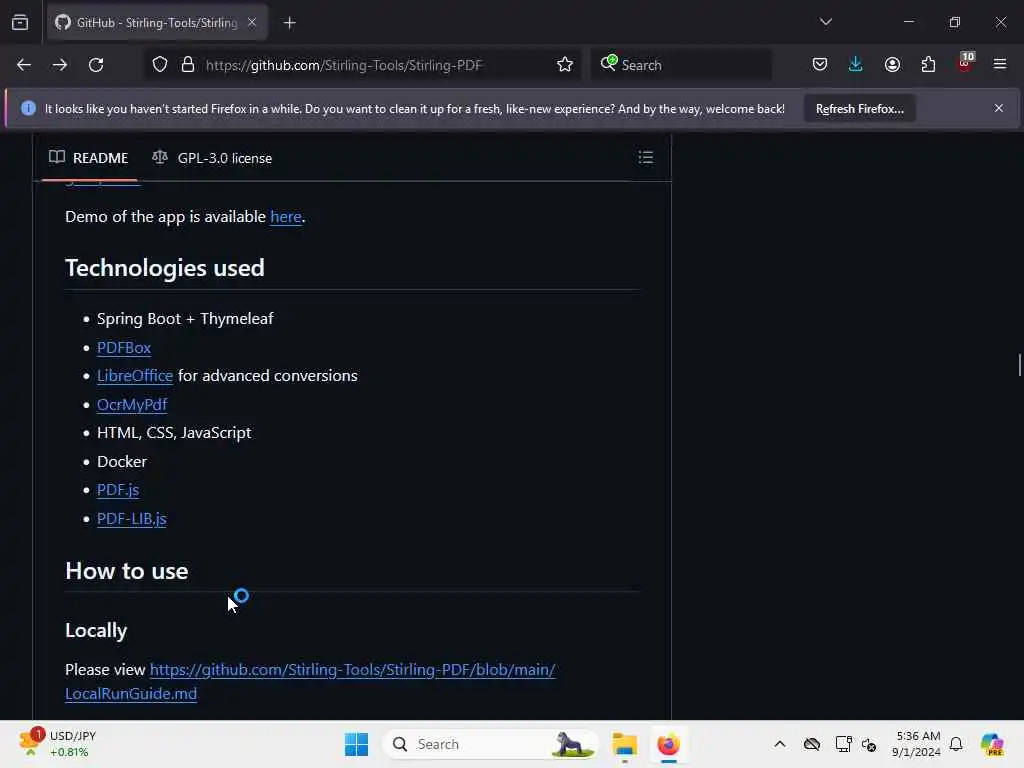Click the muted volume tray icon
This screenshot has width=1024, height=768.
[869, 744]
